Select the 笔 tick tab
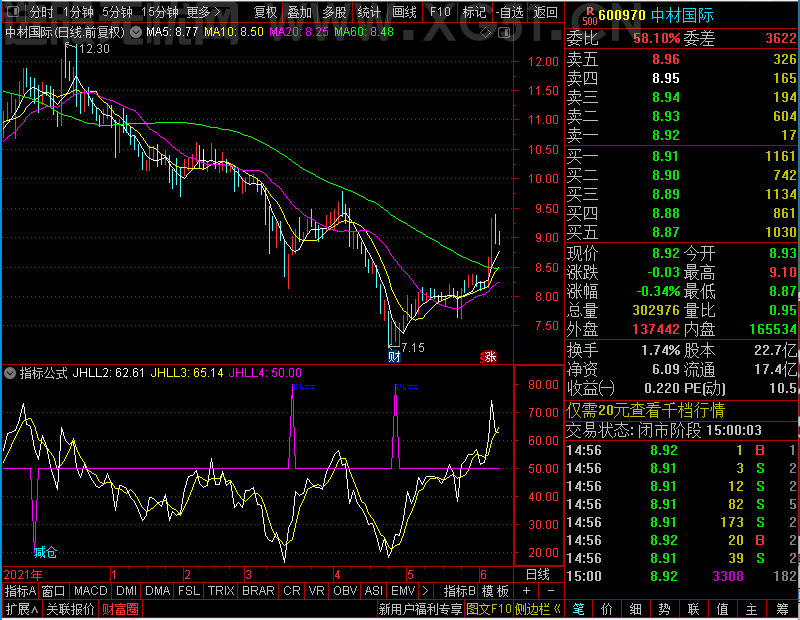Viewport: 800px width, 620px height. click(579, 609)
